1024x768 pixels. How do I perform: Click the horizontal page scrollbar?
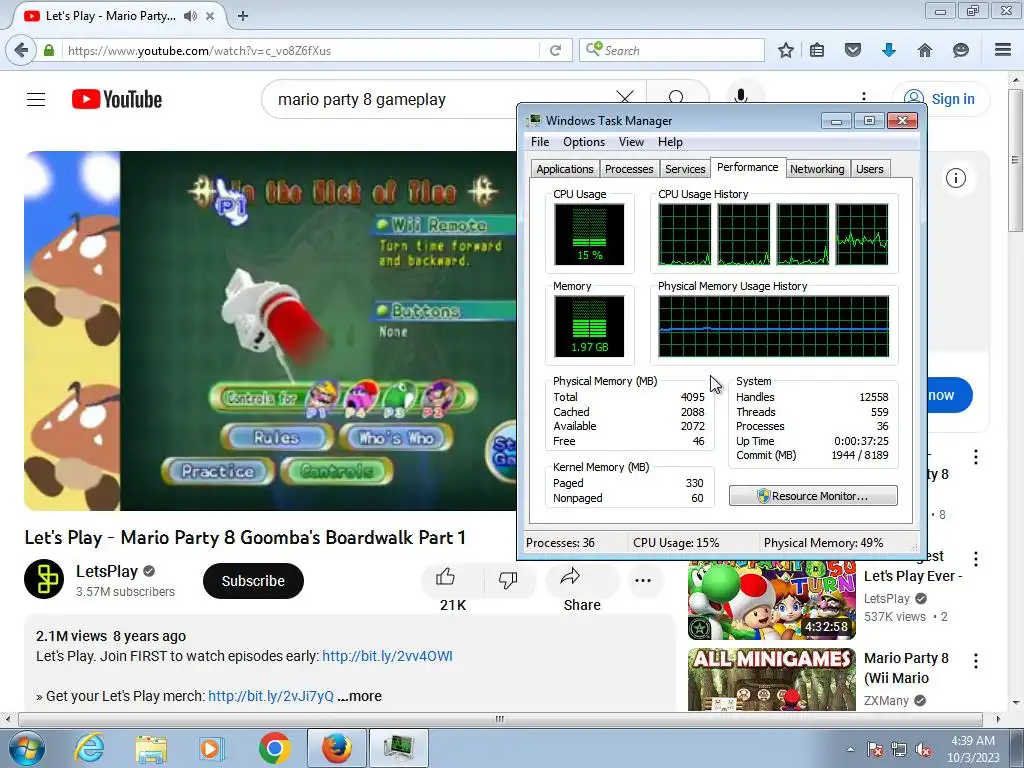(500, 719)
